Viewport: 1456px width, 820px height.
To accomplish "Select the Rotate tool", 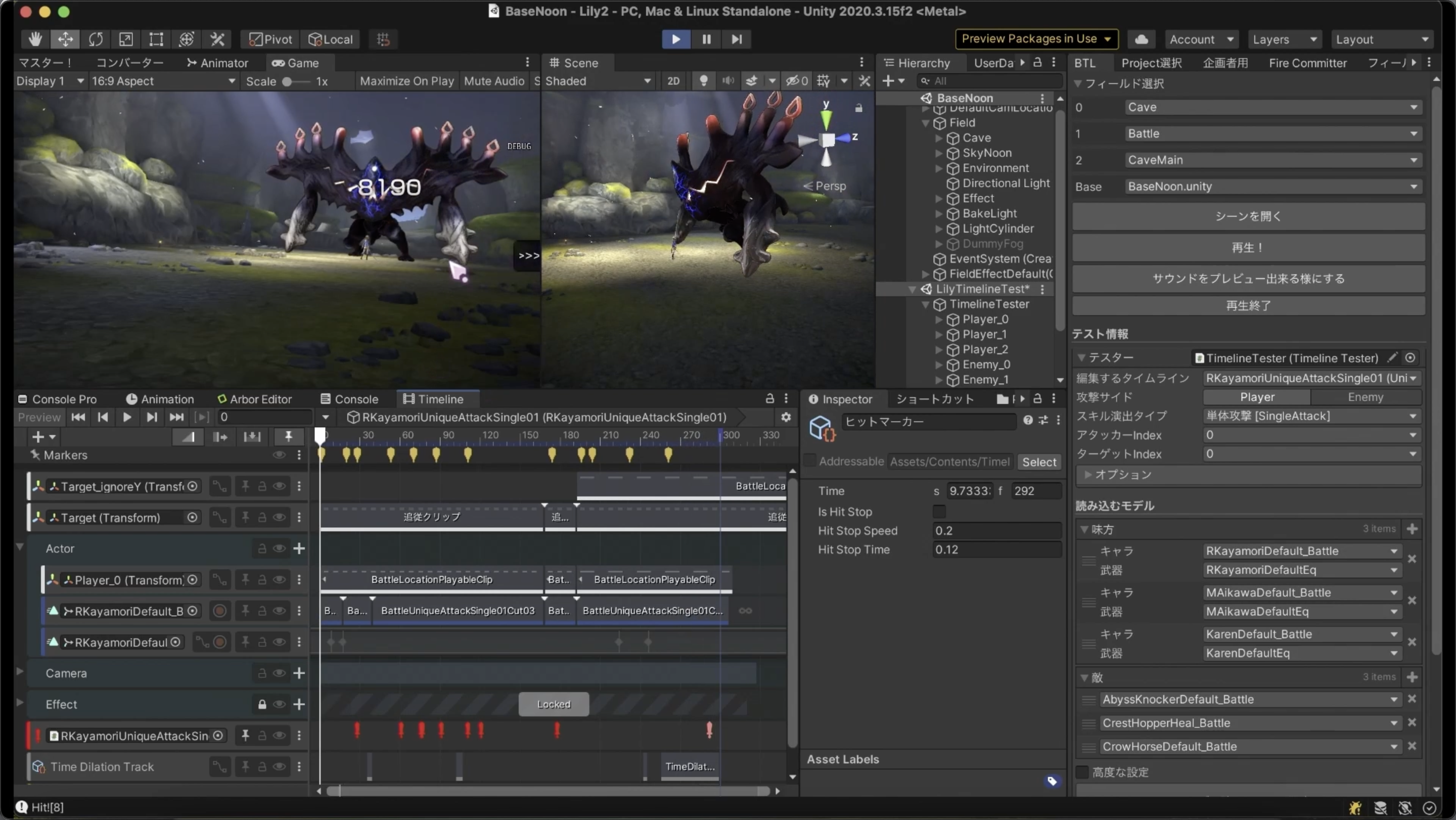I will [96, 39].
